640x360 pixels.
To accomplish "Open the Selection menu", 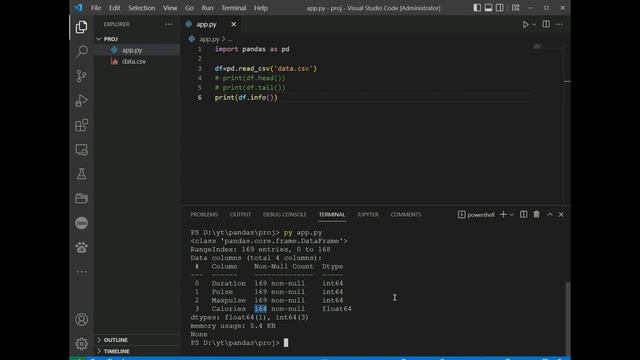I will tap(142, 8).
